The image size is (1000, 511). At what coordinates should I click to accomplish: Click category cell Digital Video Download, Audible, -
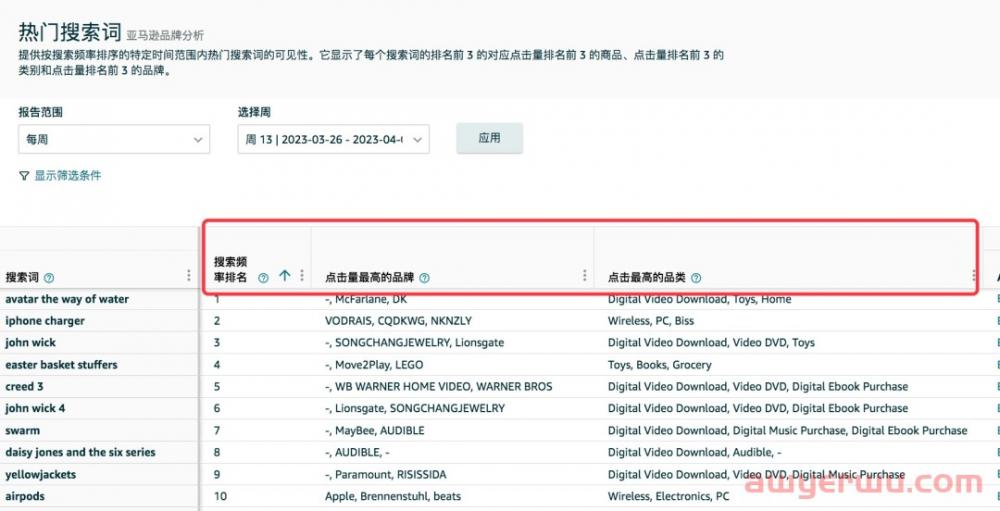click(x=695, y=452)
